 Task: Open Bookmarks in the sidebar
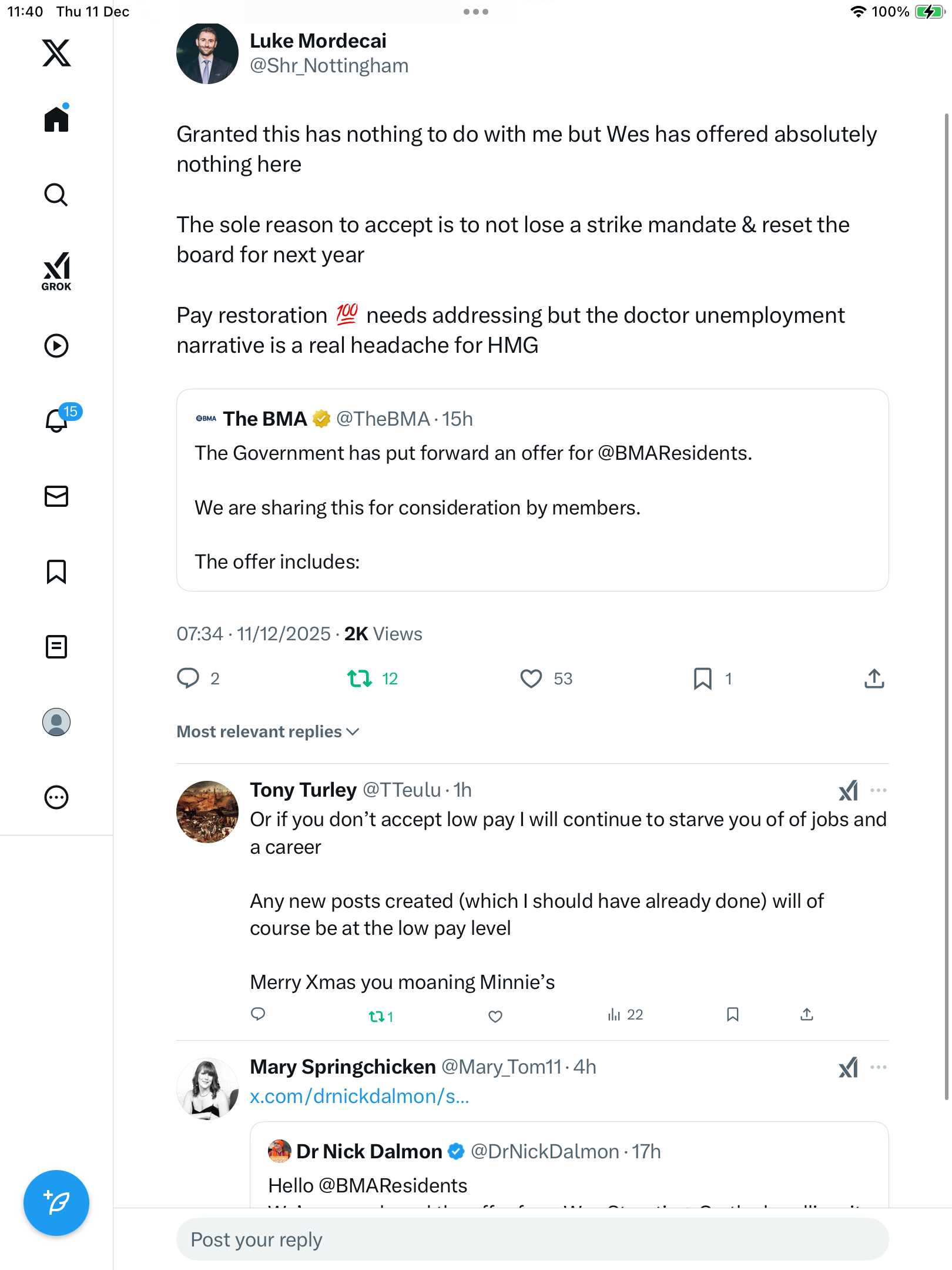click(56, 571)
